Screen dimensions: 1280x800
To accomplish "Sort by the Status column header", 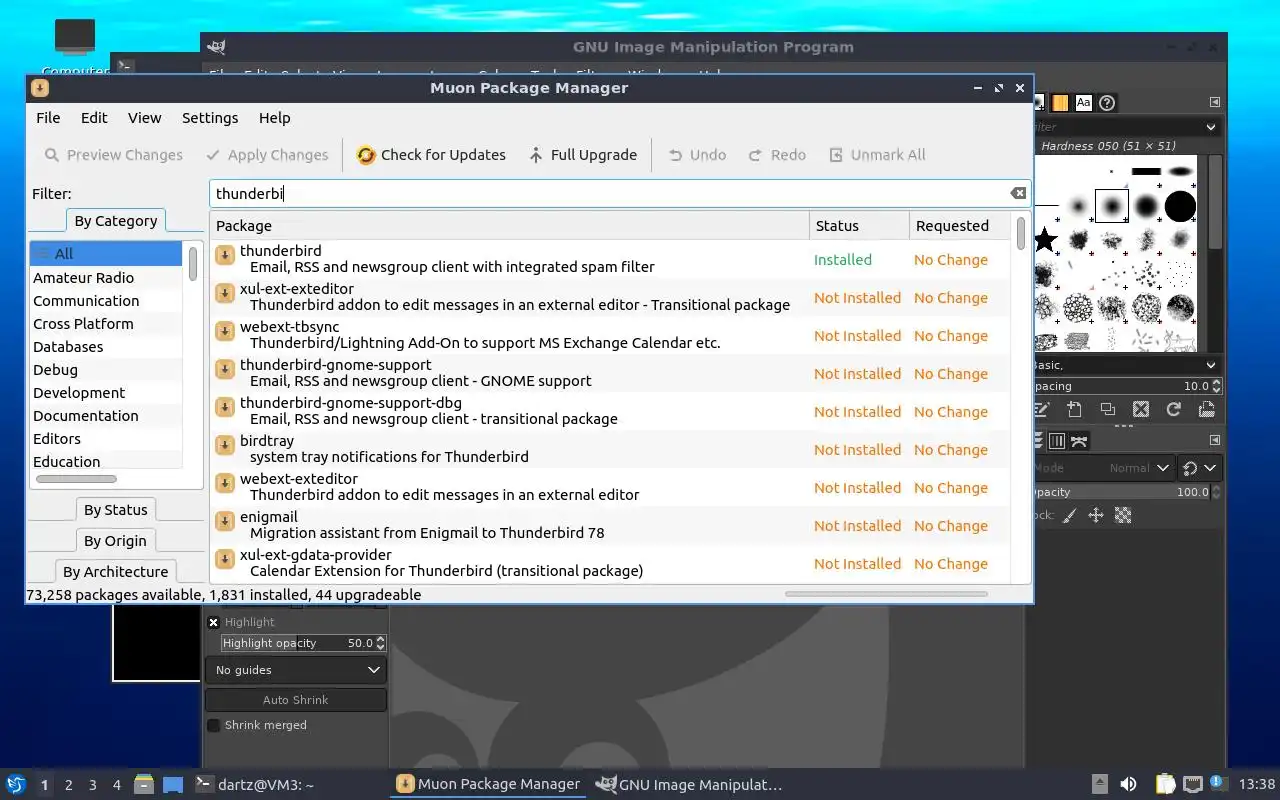I will point(859,226).
